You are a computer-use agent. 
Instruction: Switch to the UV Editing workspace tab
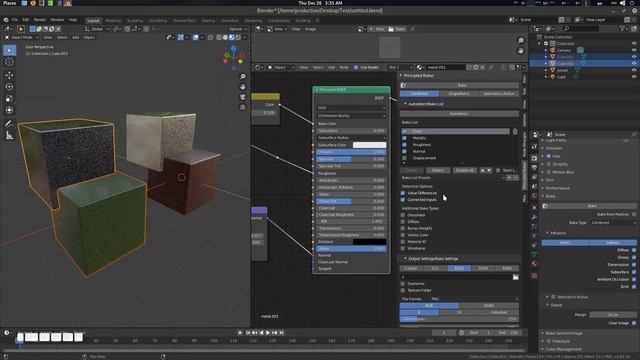(158, 20)
